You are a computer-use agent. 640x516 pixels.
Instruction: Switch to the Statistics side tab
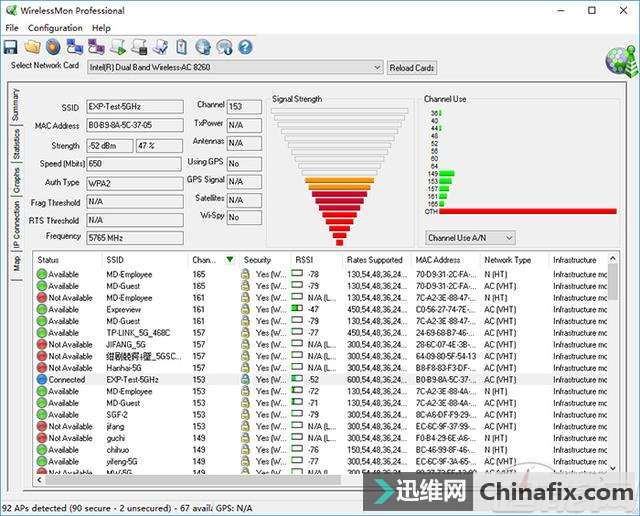16,145
